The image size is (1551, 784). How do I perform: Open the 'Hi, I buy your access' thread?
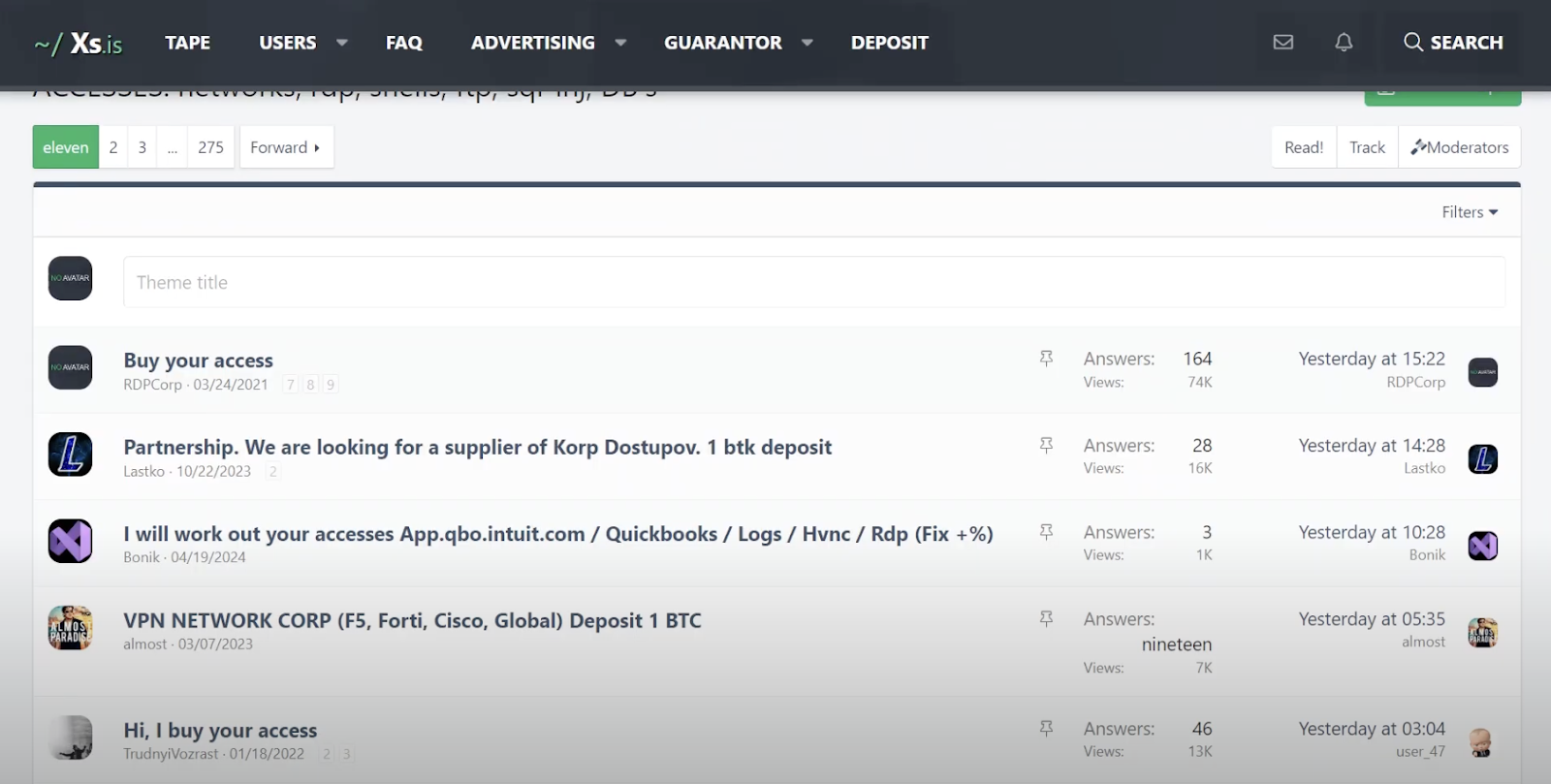[220, 731]
